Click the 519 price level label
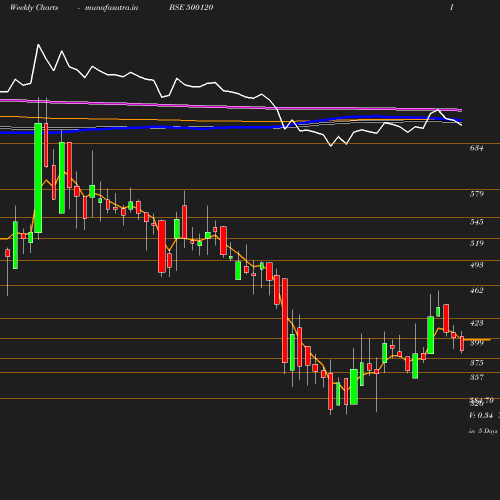Screen dimensions: 500x500 pyautogui.click(x=476, y=243)
